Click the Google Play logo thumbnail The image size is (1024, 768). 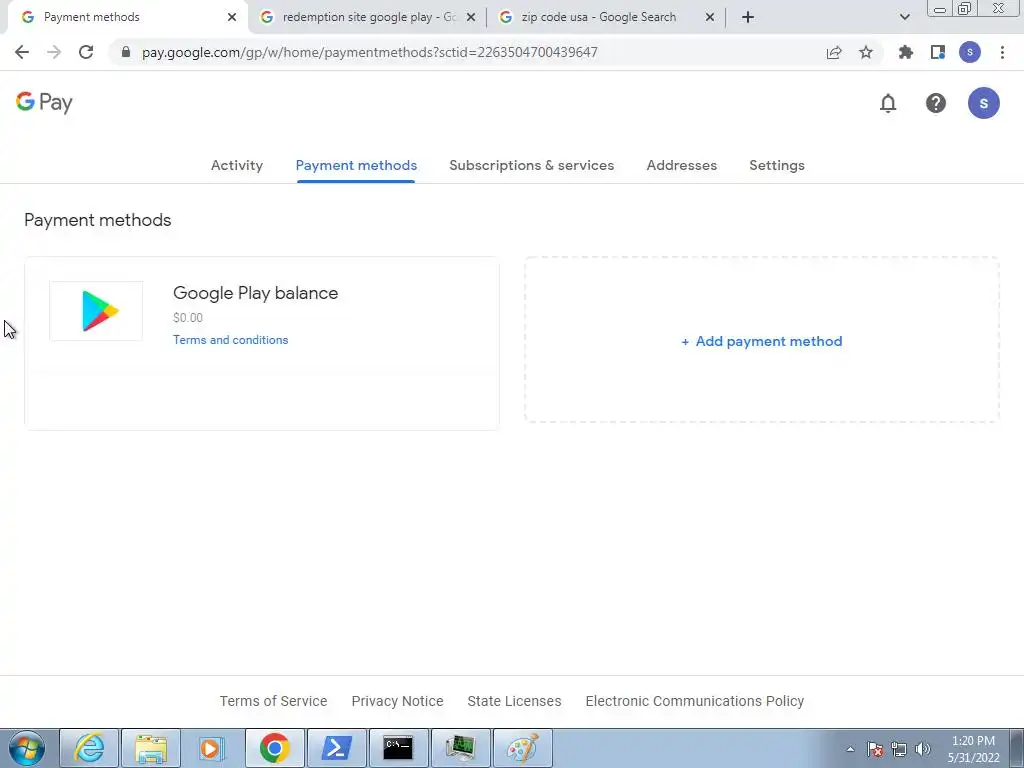[96, 311]
